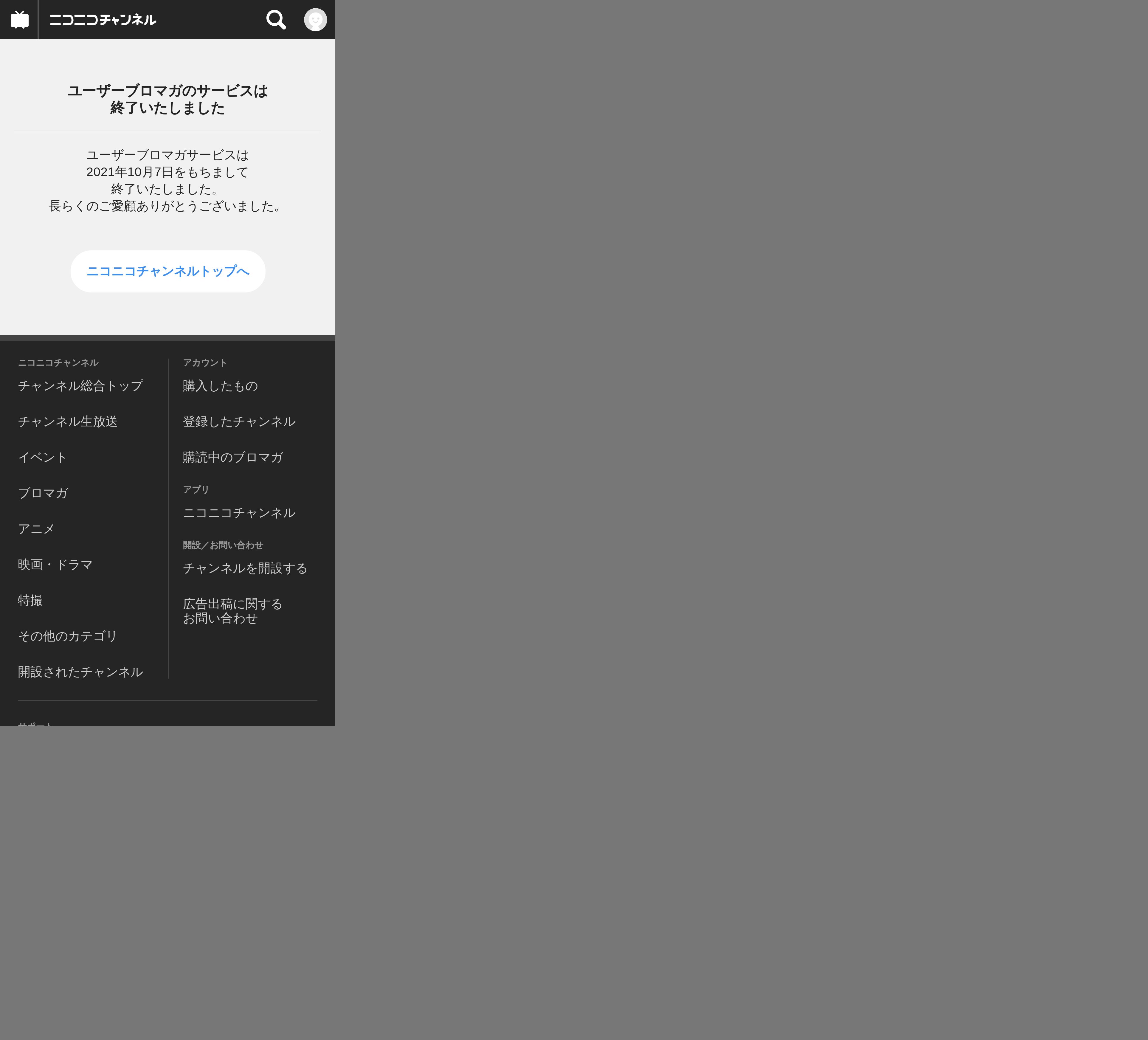The height and width of the screenshot is (1040, 1148).
Task: Click the Niconico TV logo icon
Action: pyautogui.click(x=19, y=19)
